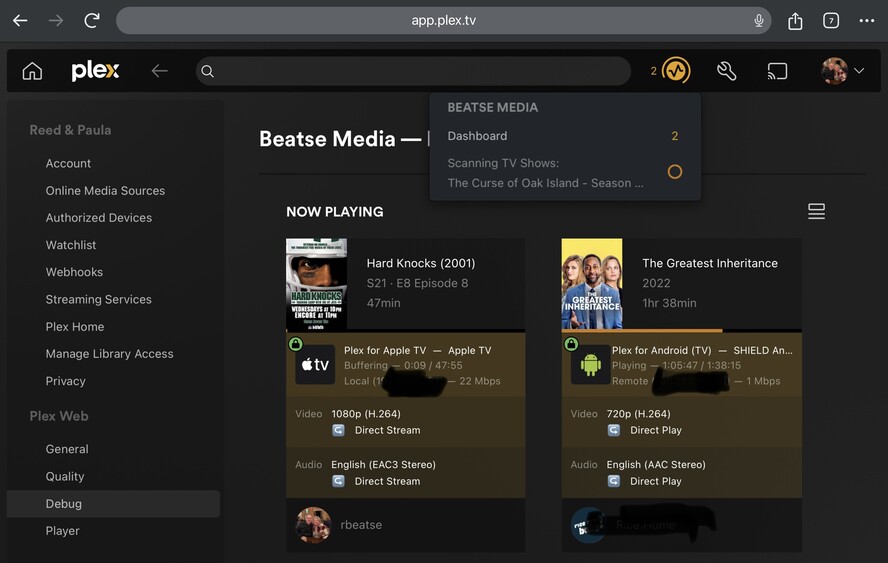The height and width of the screenshot is (563, 888).
Task: Click 'English (AAC Stereo)' audio text
Action: (x=656, y=464)
